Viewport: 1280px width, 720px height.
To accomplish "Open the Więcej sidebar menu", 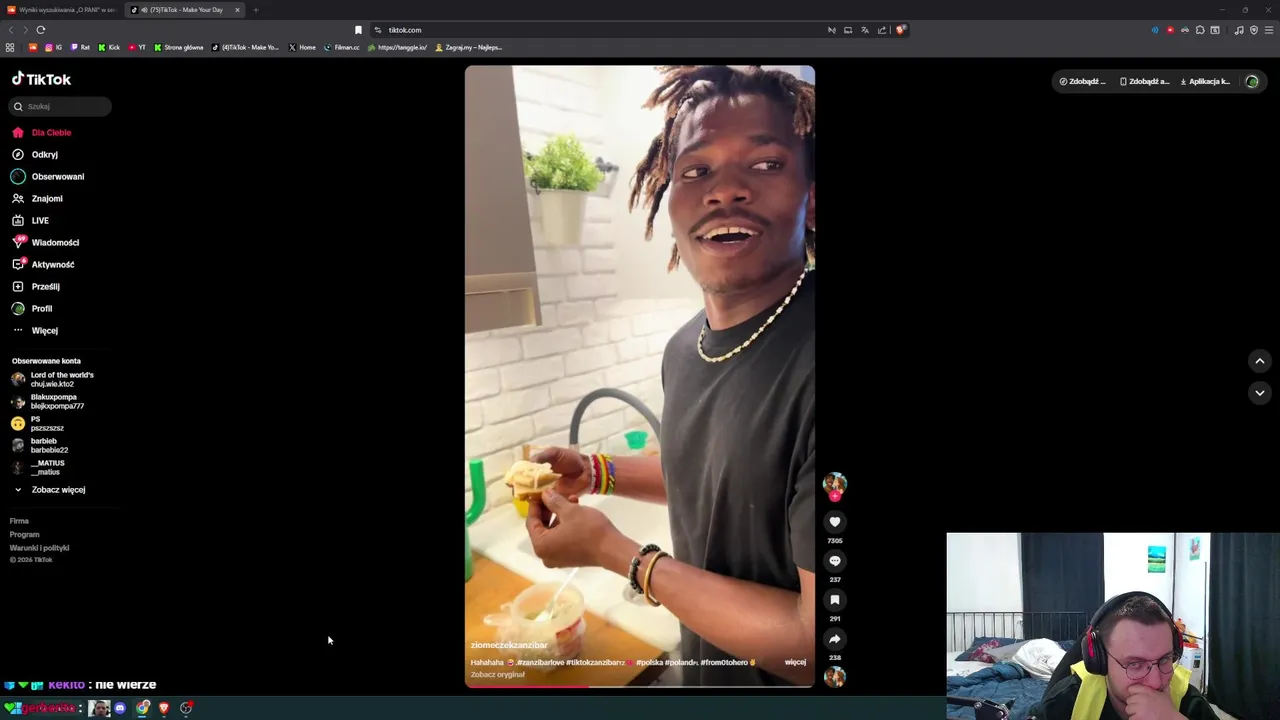I will coord(35,330).
